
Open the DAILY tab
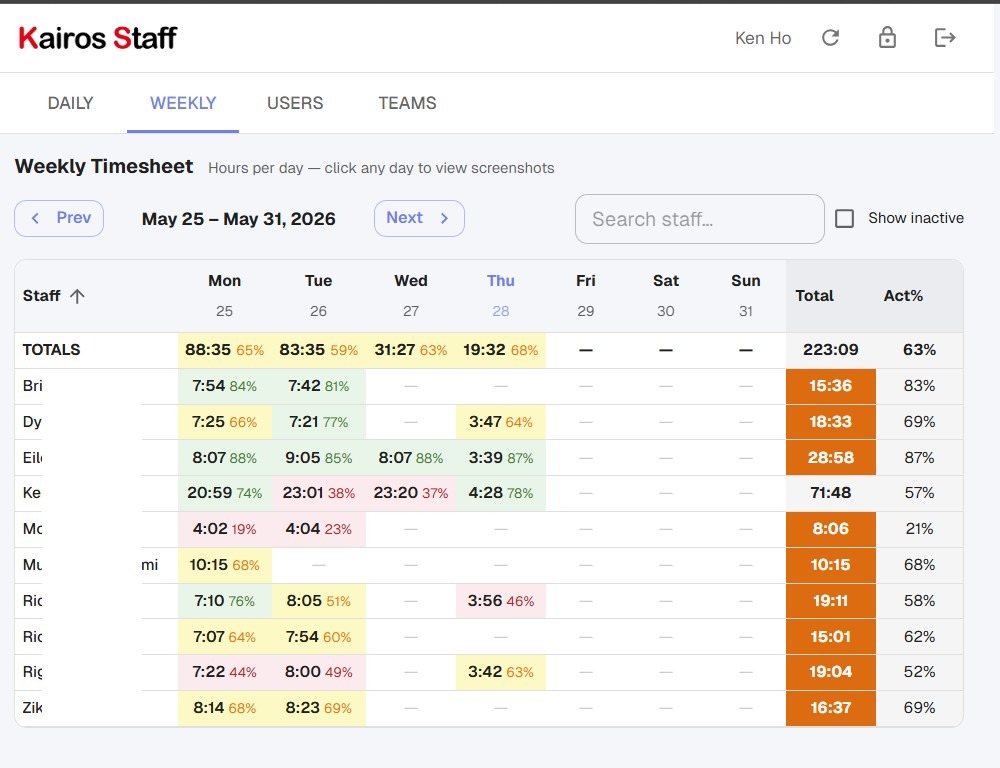pyautogui.click(x=70, y=103)
